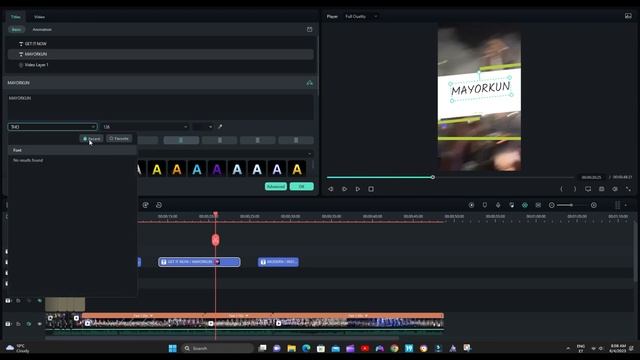Click the track layout grid icon at timeline right
The image size is (640, 360).
coord(618,205)
